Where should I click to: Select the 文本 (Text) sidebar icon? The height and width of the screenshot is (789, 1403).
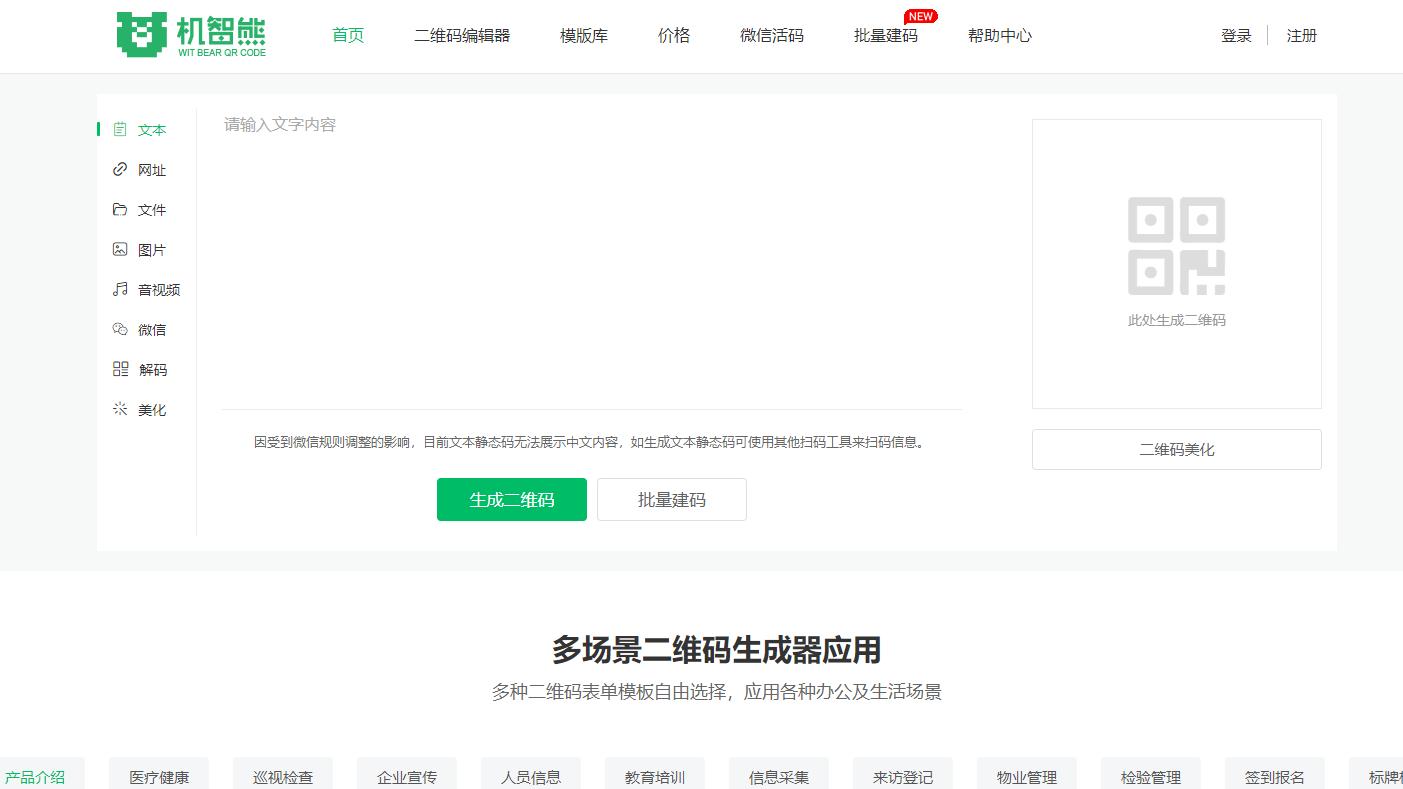[119, 129]
